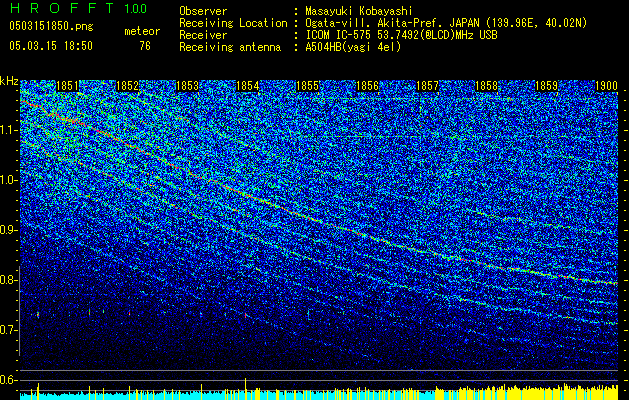The width and height of the screenshot is (629, 400).
Task: Click the 1855 time marker
Action: tap(307, 86)
